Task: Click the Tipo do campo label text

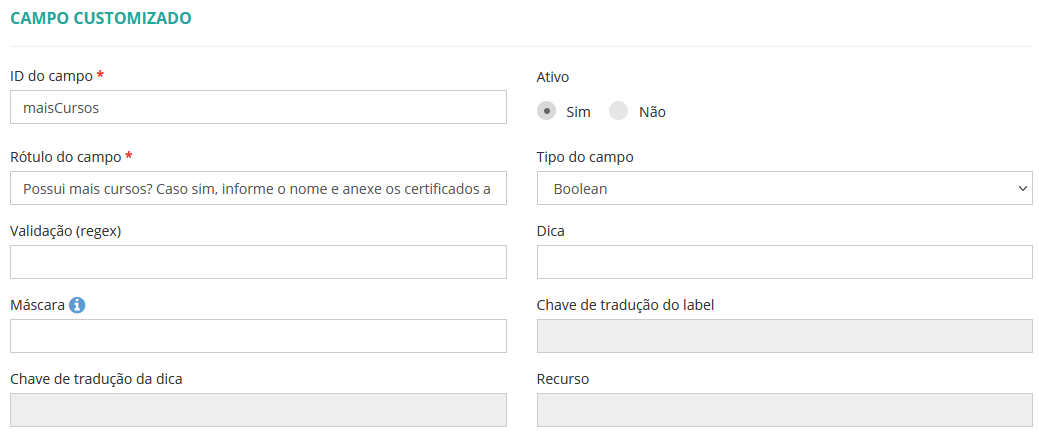Action: 585,157
